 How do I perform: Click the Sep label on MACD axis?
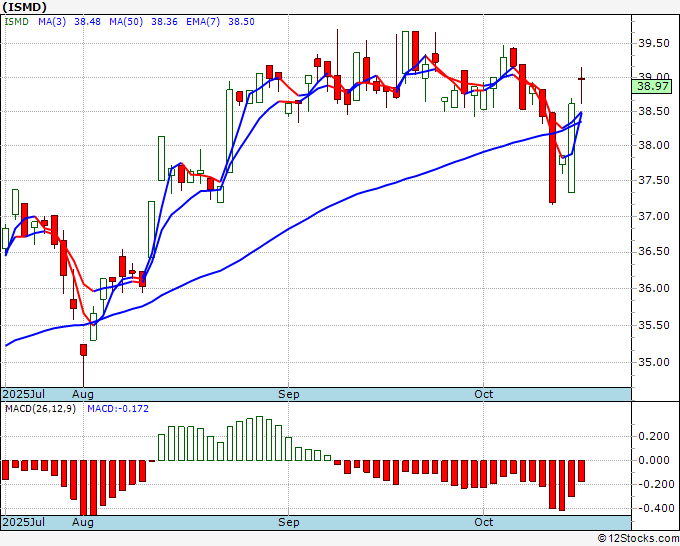pos(289,522)
